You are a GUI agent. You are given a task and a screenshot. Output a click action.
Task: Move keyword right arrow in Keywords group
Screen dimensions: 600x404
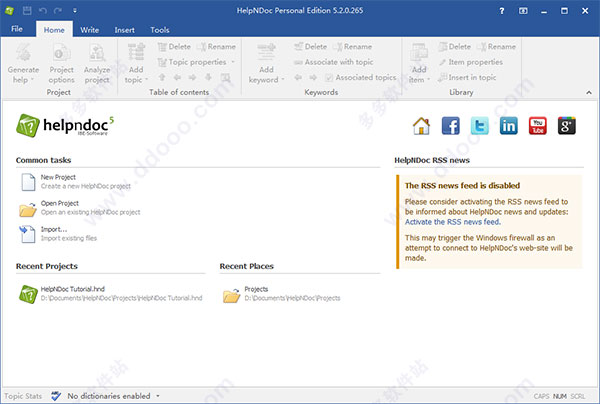click(x=313, y=78)
